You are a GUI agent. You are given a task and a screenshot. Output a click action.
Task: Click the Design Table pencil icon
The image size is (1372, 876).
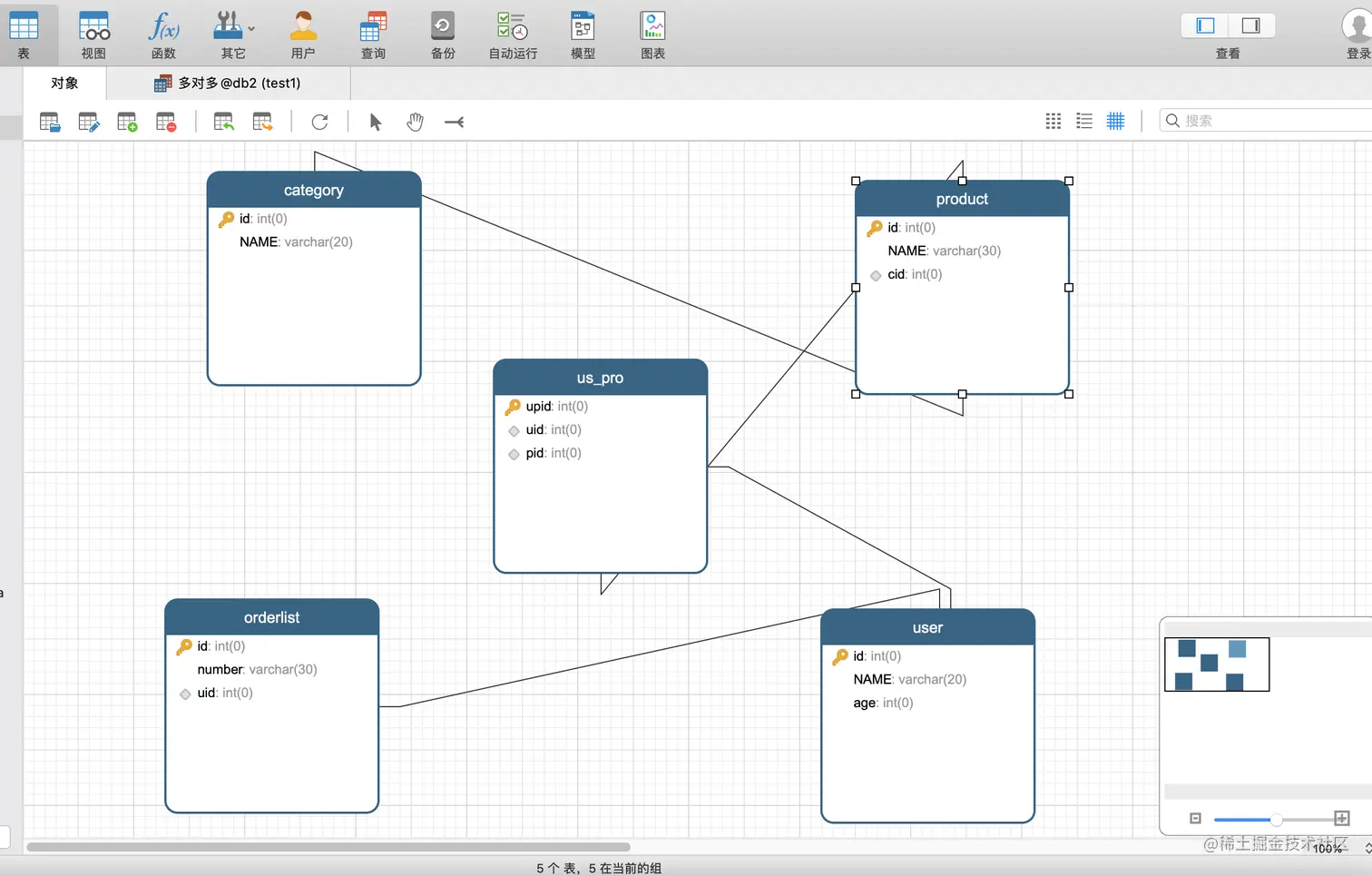[89, 122]
